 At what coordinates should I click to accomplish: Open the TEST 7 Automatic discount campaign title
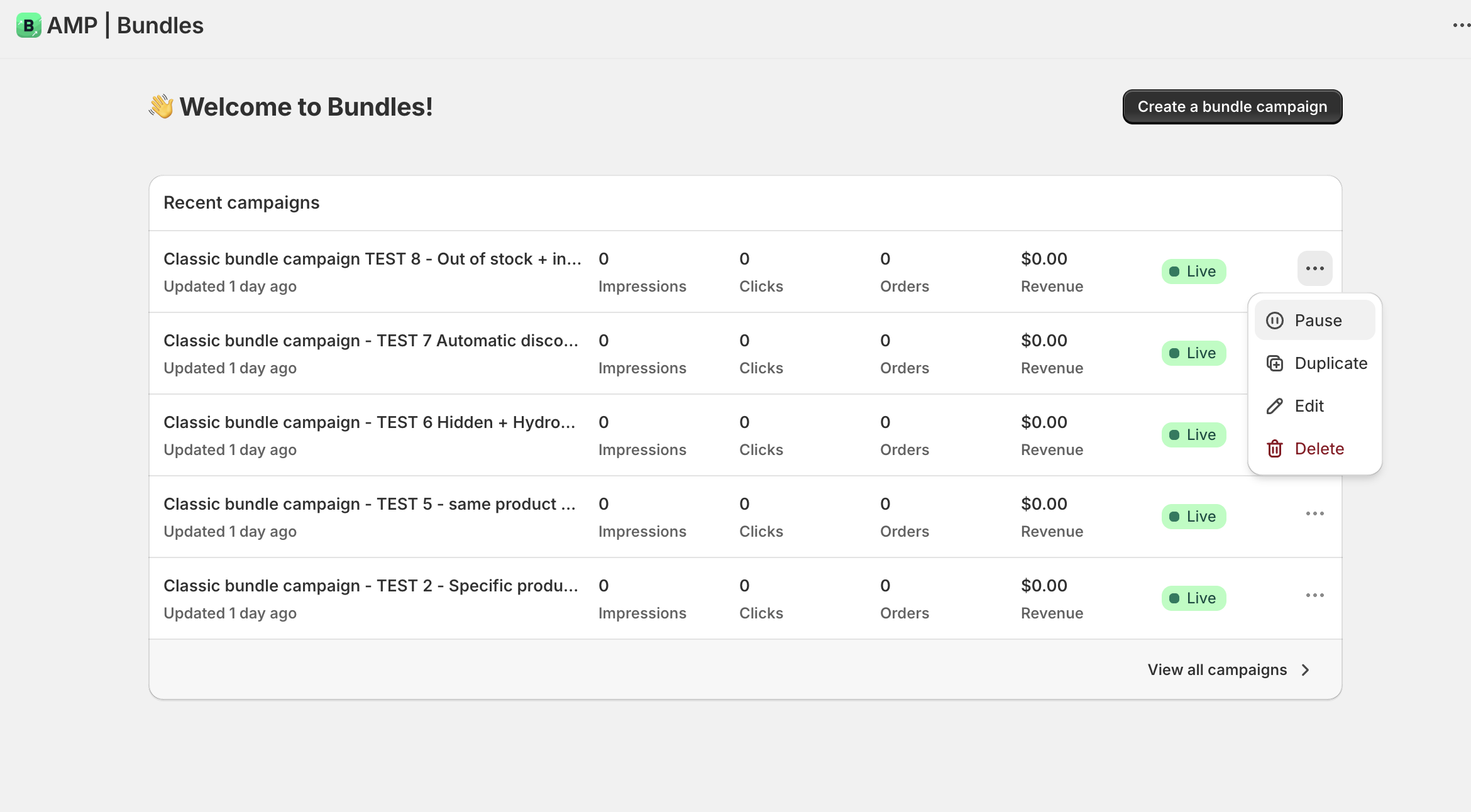coord(371,341)
